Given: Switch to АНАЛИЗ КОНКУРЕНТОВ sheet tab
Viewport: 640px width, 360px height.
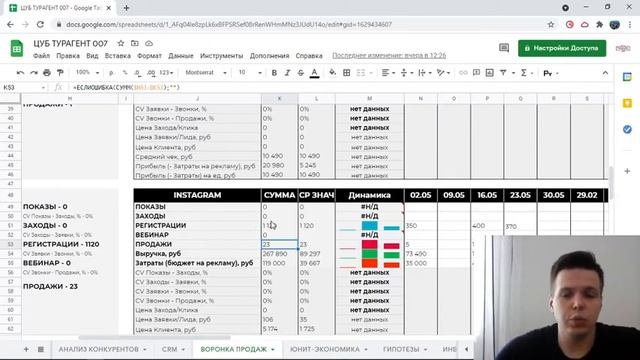Looking at the screenshot, I should 98,349.
